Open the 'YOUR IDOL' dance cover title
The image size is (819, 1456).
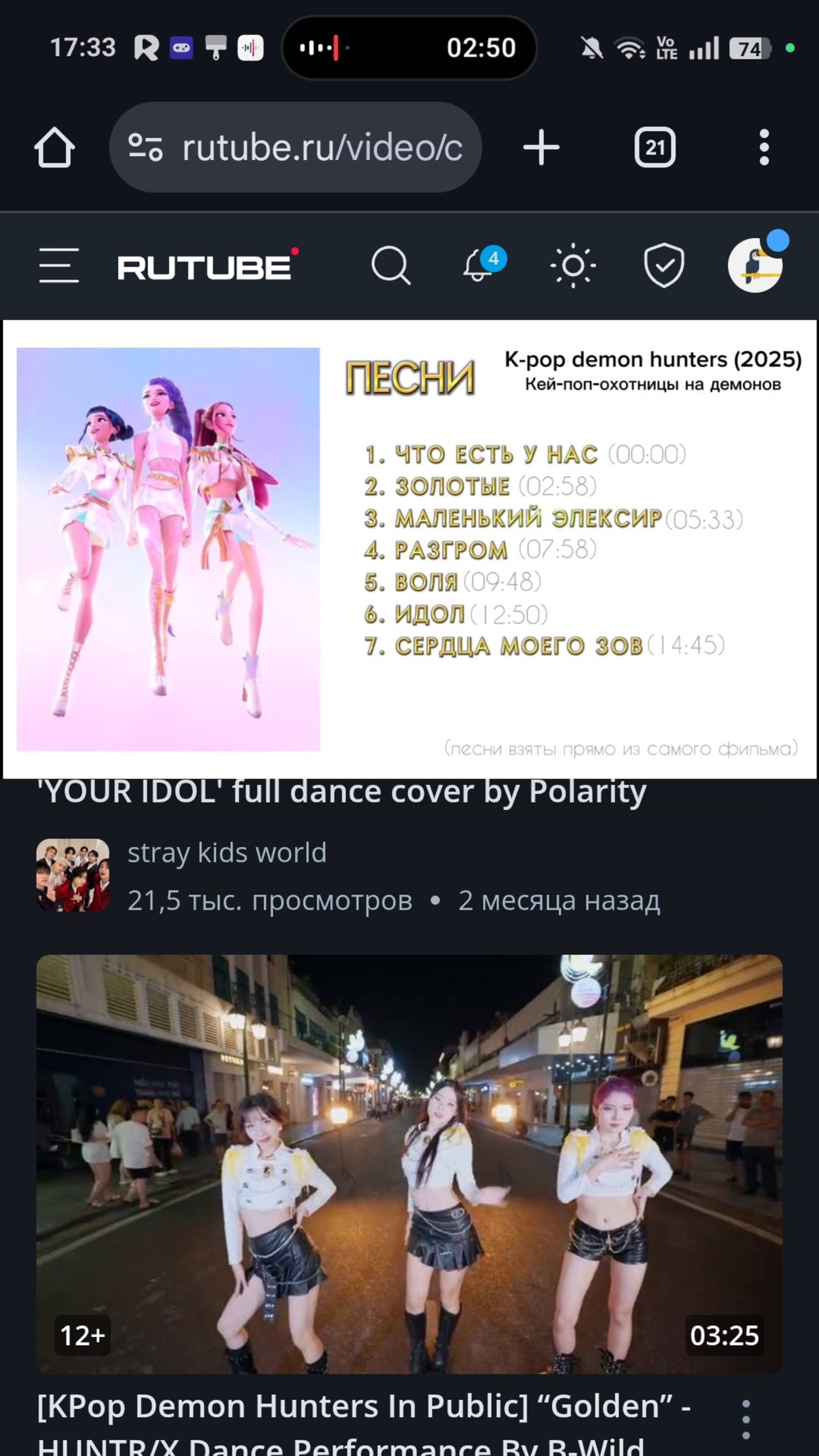pos(341,792)
